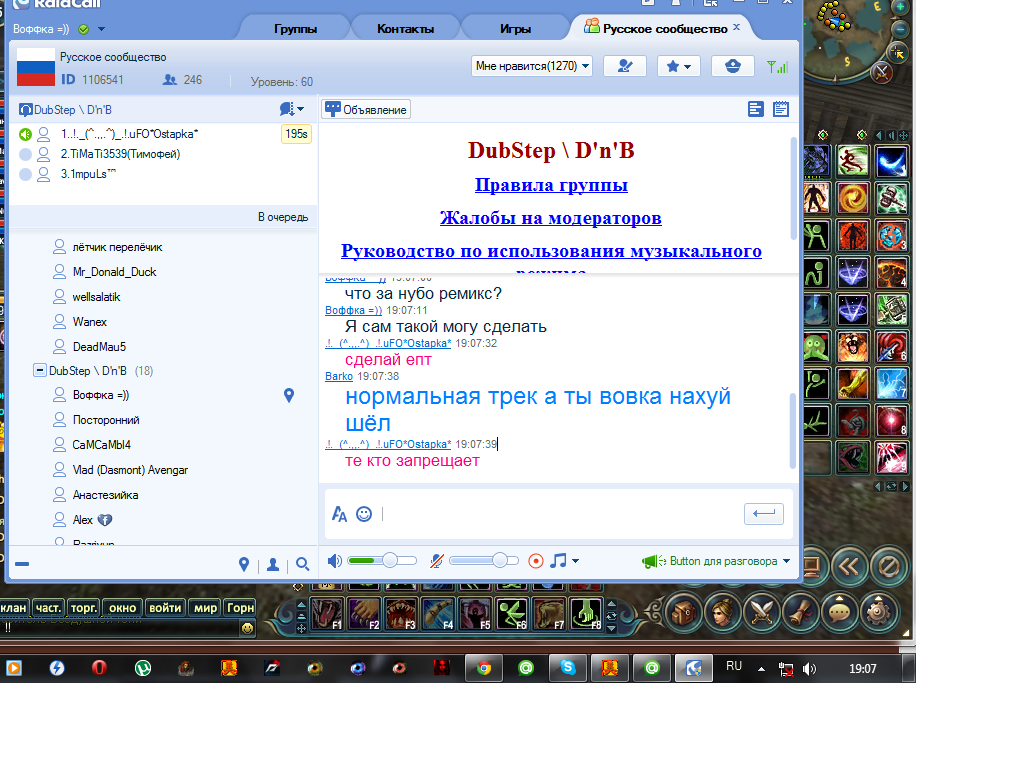1024x768 pixels.
Task: Click the location pin beside Воффка =))
Action: click(289, 395)
